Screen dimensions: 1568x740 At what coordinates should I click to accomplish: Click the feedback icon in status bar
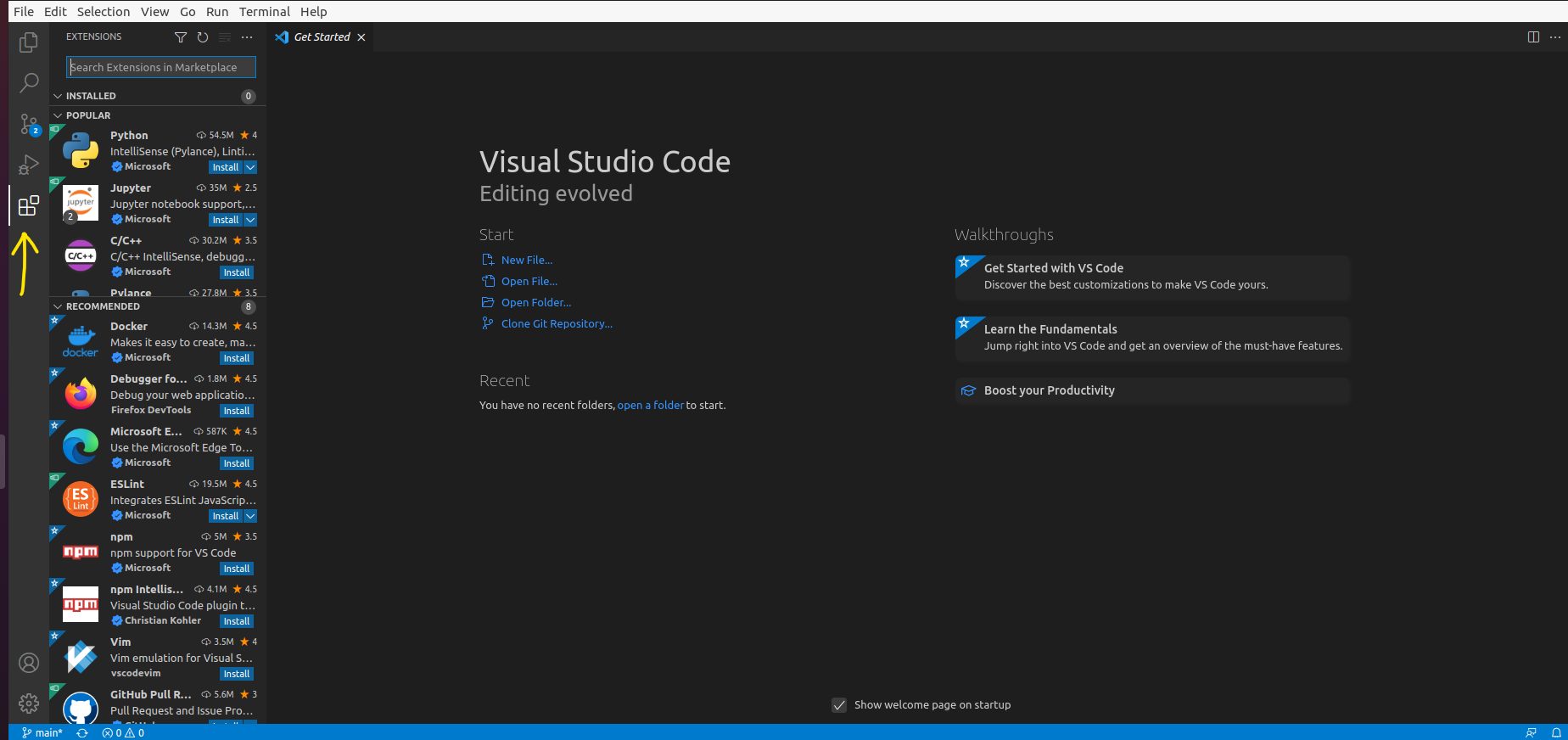[x=1531, y=732]
